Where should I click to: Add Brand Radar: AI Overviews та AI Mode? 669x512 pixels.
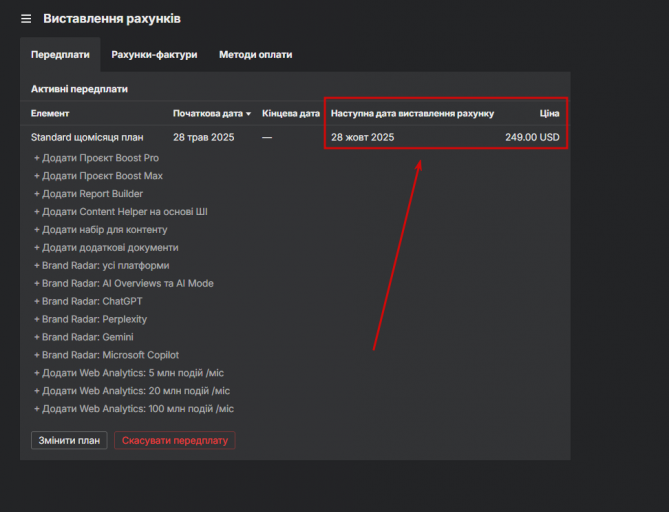pyautogui.click(x=124, y=283)
